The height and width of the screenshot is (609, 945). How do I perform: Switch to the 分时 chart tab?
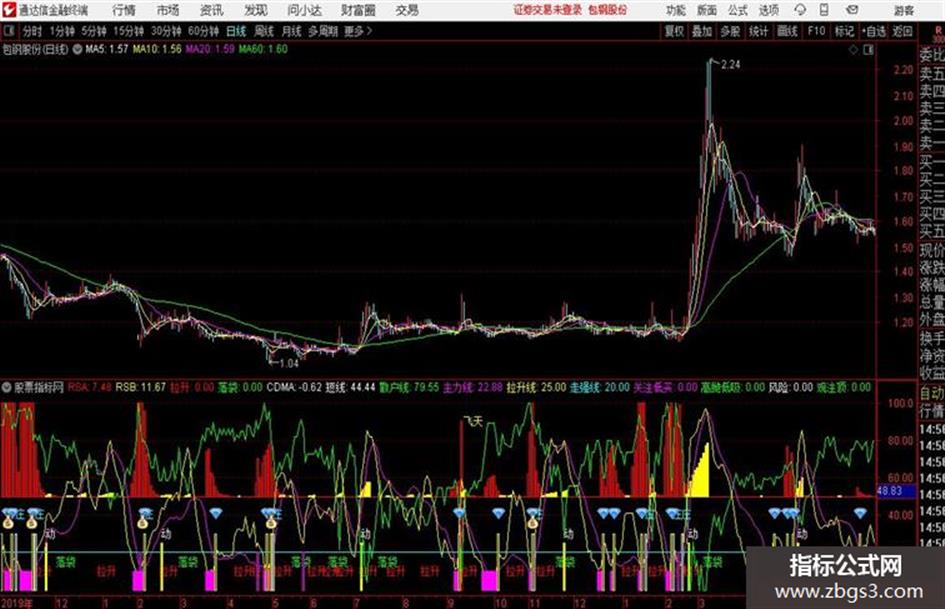pyautogui.click(x=32, y=31)
